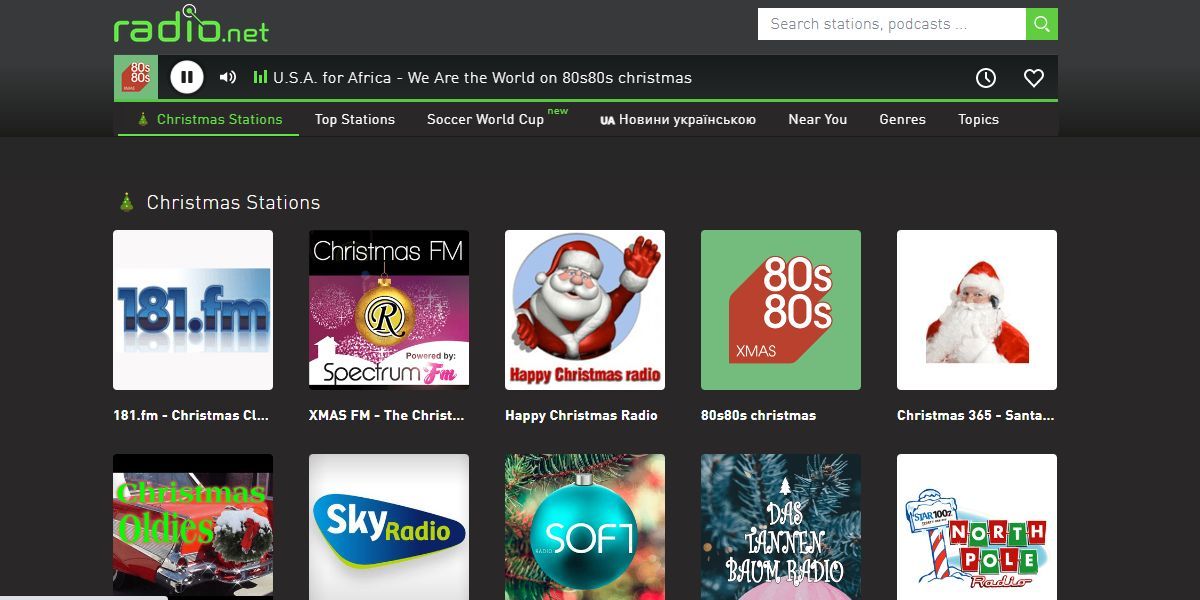Click the Christmas Stations section heading
The width and height of the screenshot is (1200, 600).
pyautogui.click(x=233, y=202)
